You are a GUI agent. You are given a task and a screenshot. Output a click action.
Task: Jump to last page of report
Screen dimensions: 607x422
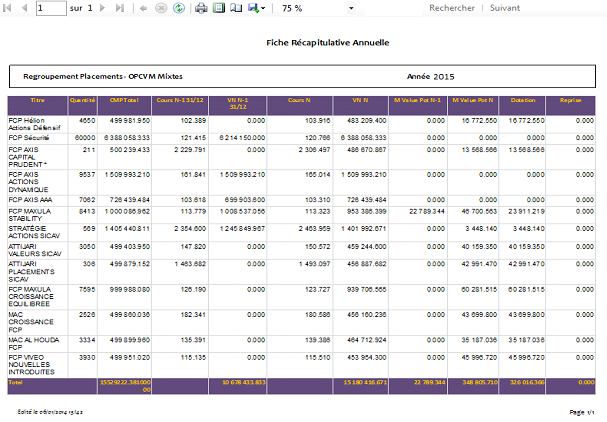tap(120, 8)
